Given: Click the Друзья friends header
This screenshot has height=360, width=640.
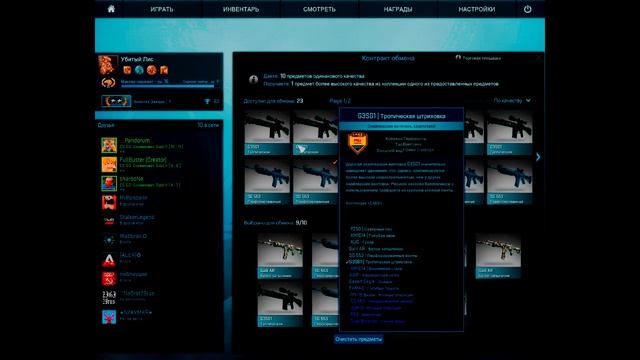Looking at the screenshot, I should click(106, 125).
